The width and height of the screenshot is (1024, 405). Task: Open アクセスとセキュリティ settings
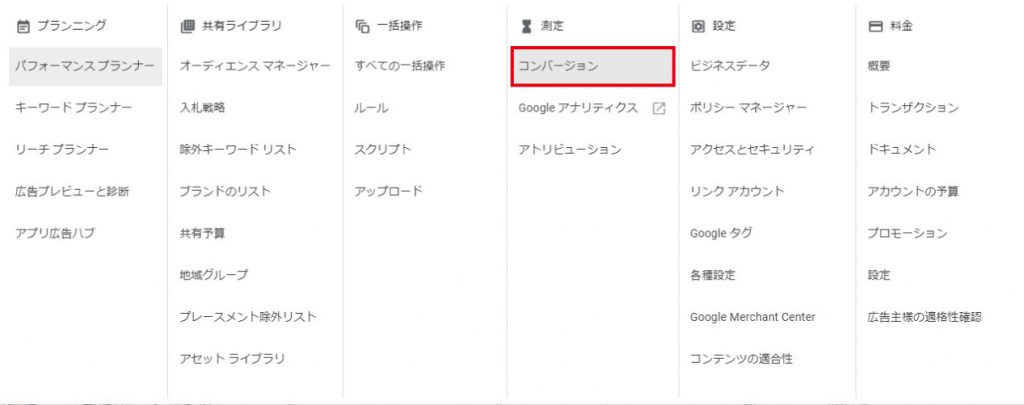tap(752, 150)
